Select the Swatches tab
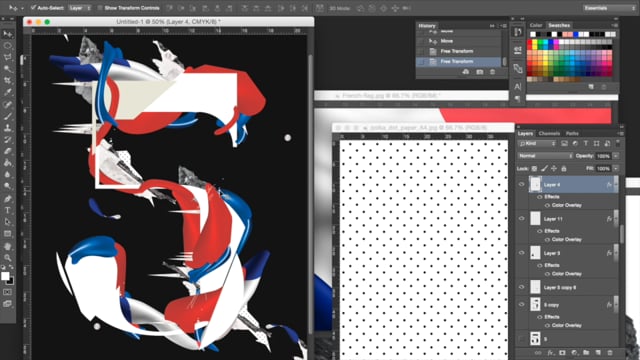This screenshot has width=640, height=360. (559, 25)
